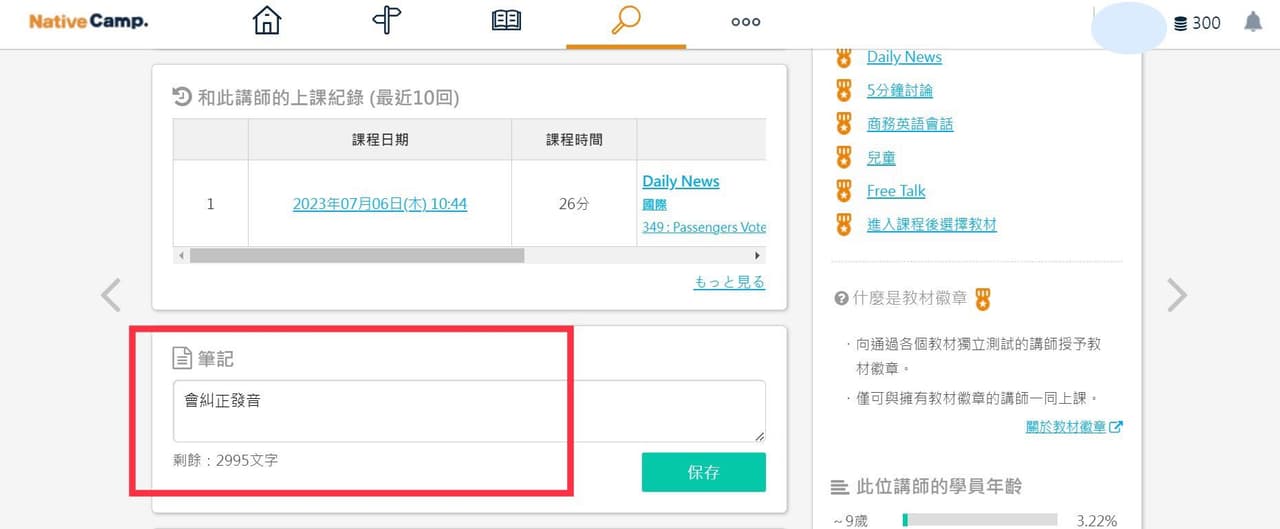Click the medal icon beside 兒童
Image resolution: width=1280 pixels, height=529 pixels.
point(844,157)
